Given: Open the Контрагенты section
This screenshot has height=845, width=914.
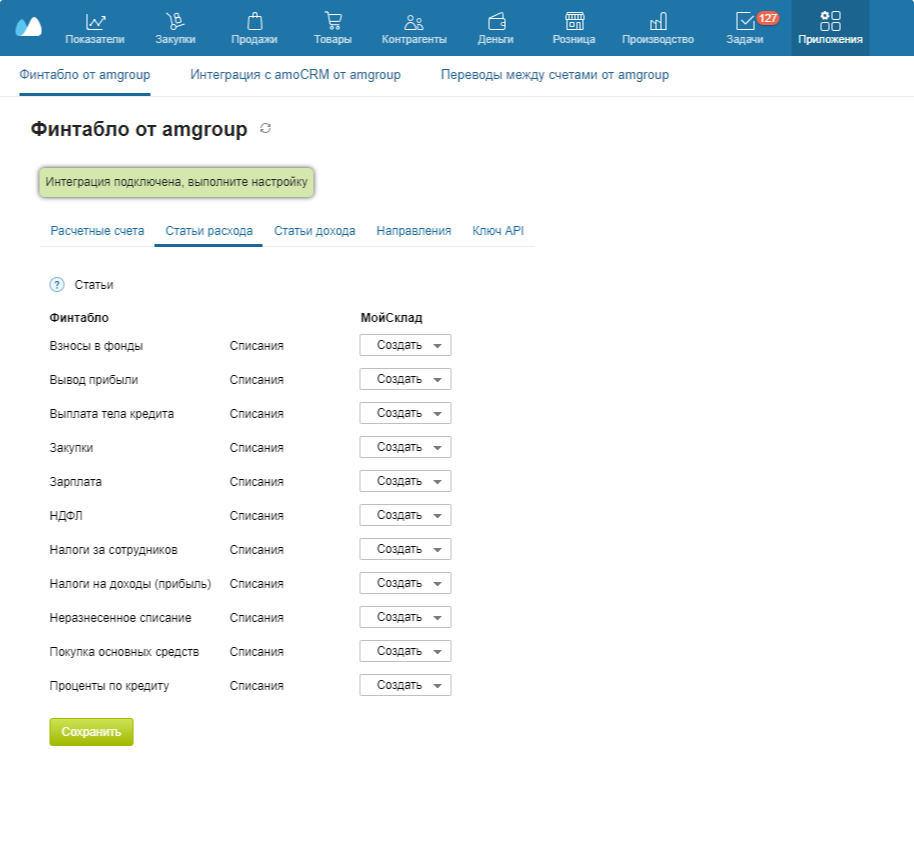Looking at the screenshot, I should (414, 29).
